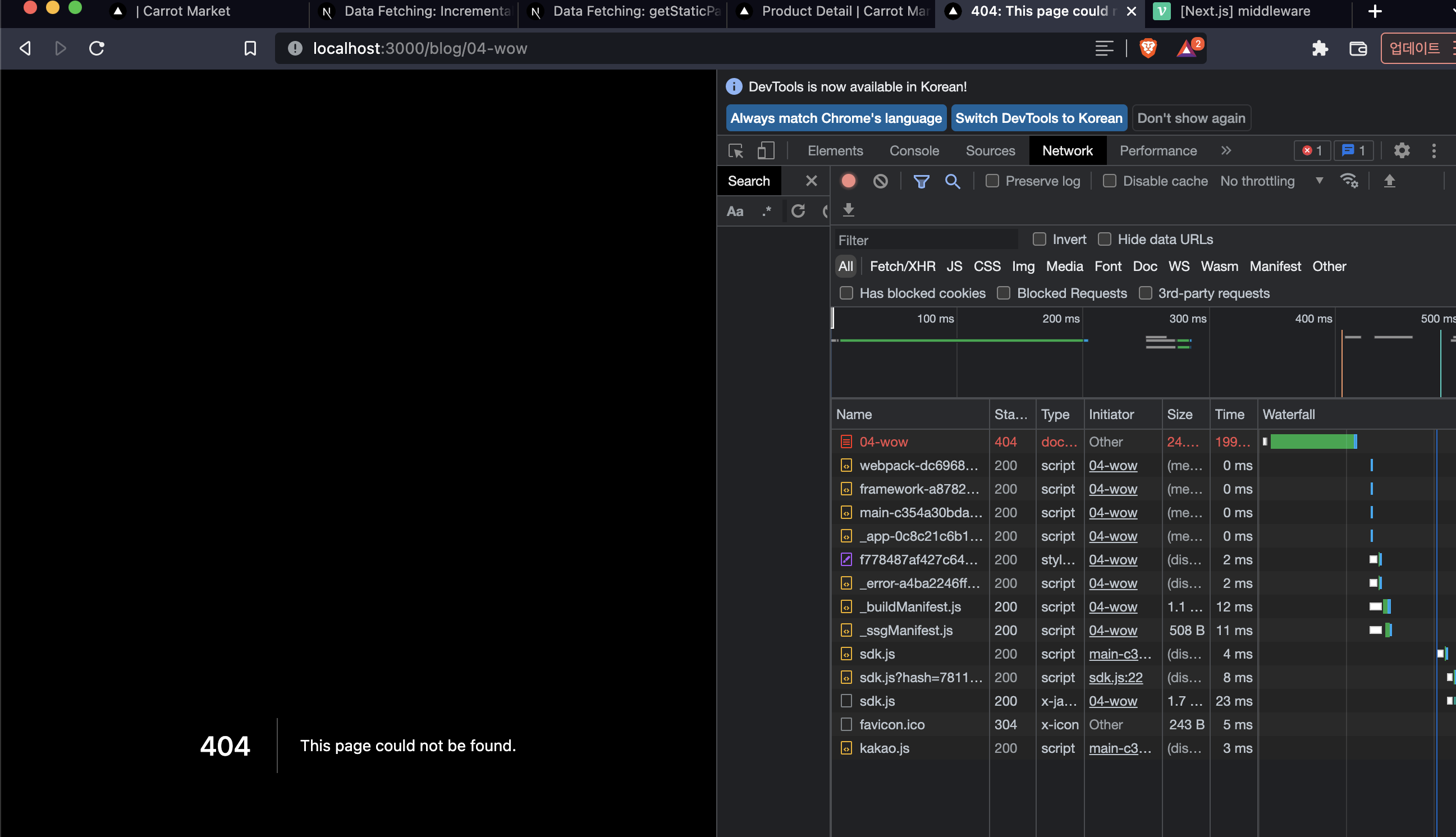
Task: Click the Brave Shields lion icon
Action: [1148, 48]
